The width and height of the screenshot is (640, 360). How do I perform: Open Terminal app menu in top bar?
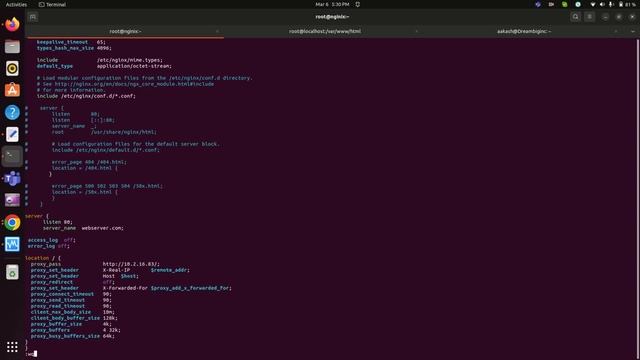click(x=52, y=4)
